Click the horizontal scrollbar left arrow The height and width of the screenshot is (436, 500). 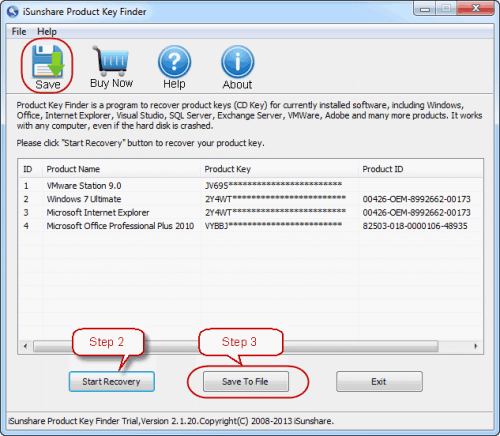point(25,346)
